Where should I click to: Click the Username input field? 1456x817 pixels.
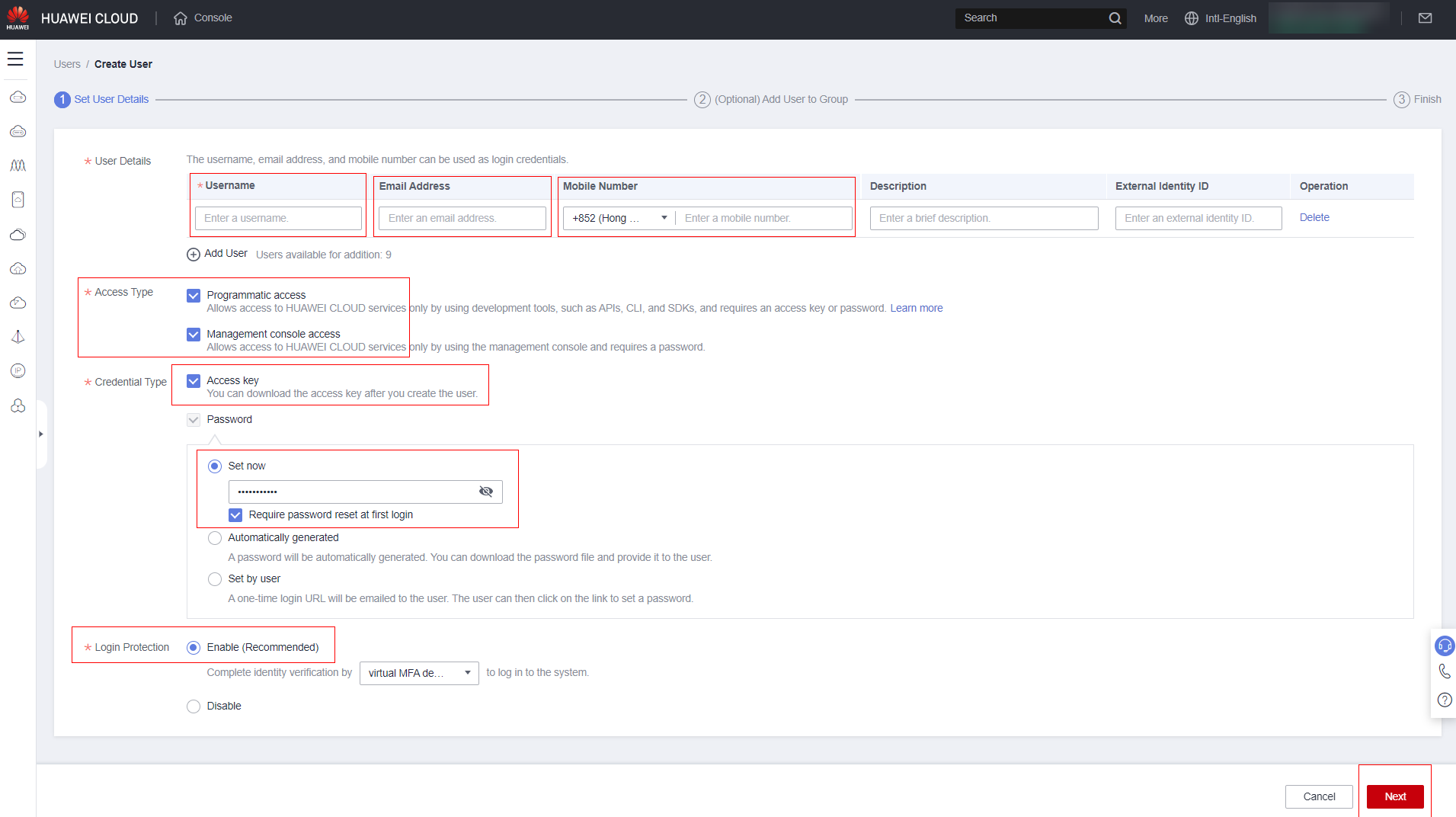[278, 218]
